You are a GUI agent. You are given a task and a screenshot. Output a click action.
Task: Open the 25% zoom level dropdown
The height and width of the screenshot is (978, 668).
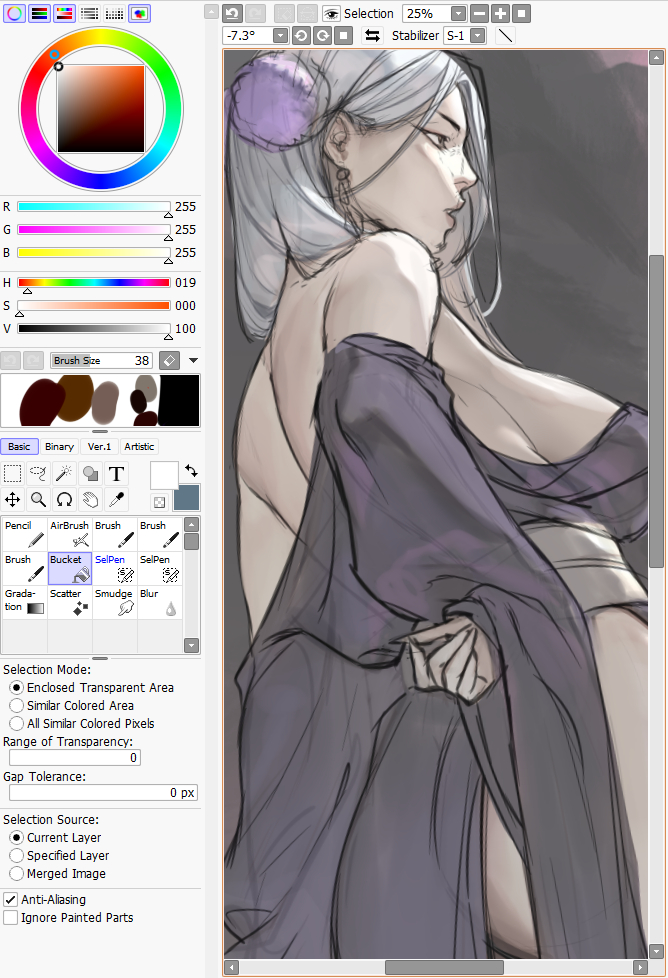click(x=457, y=14)
